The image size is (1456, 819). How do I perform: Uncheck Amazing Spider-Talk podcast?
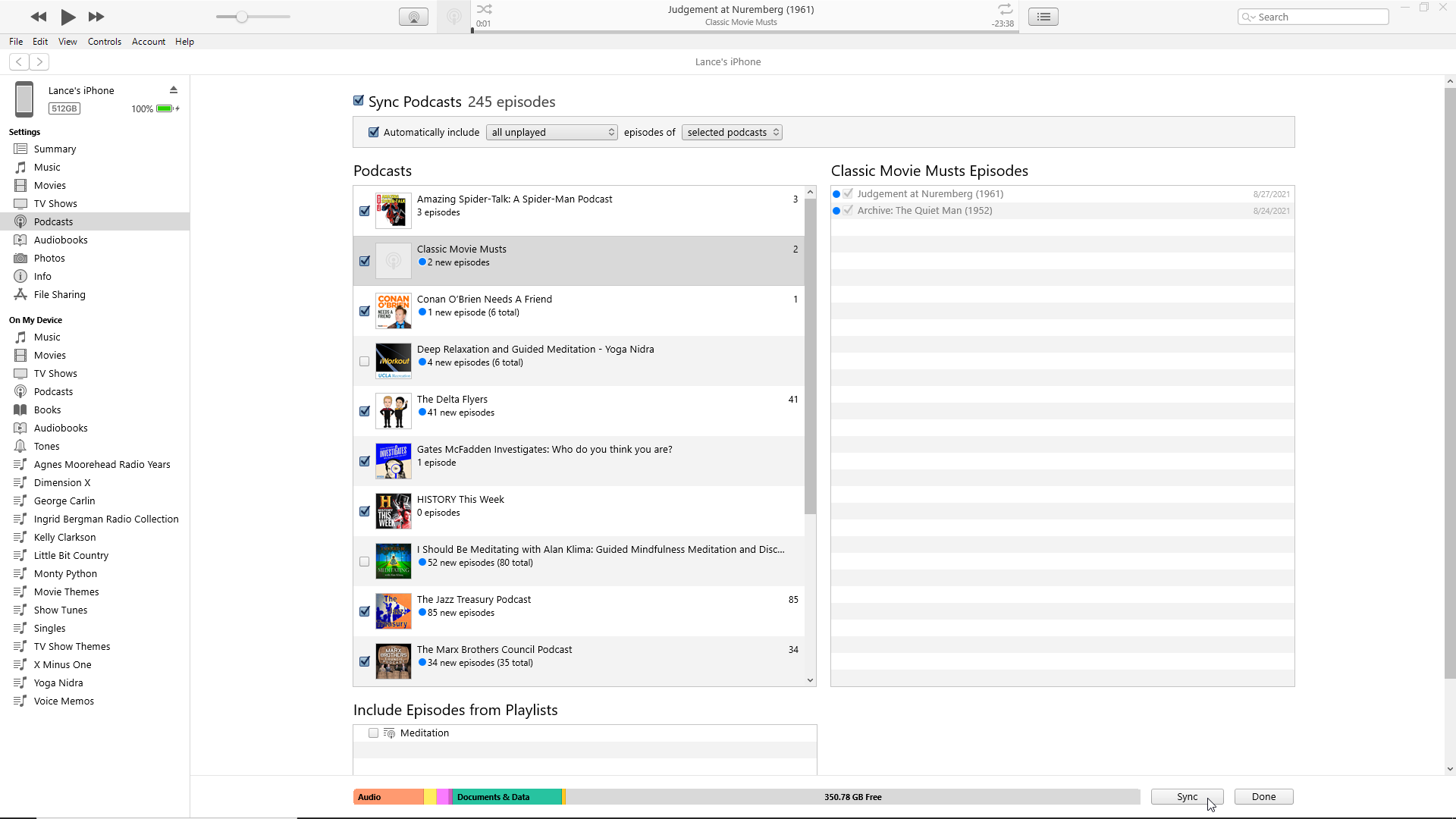click(365, 211)
